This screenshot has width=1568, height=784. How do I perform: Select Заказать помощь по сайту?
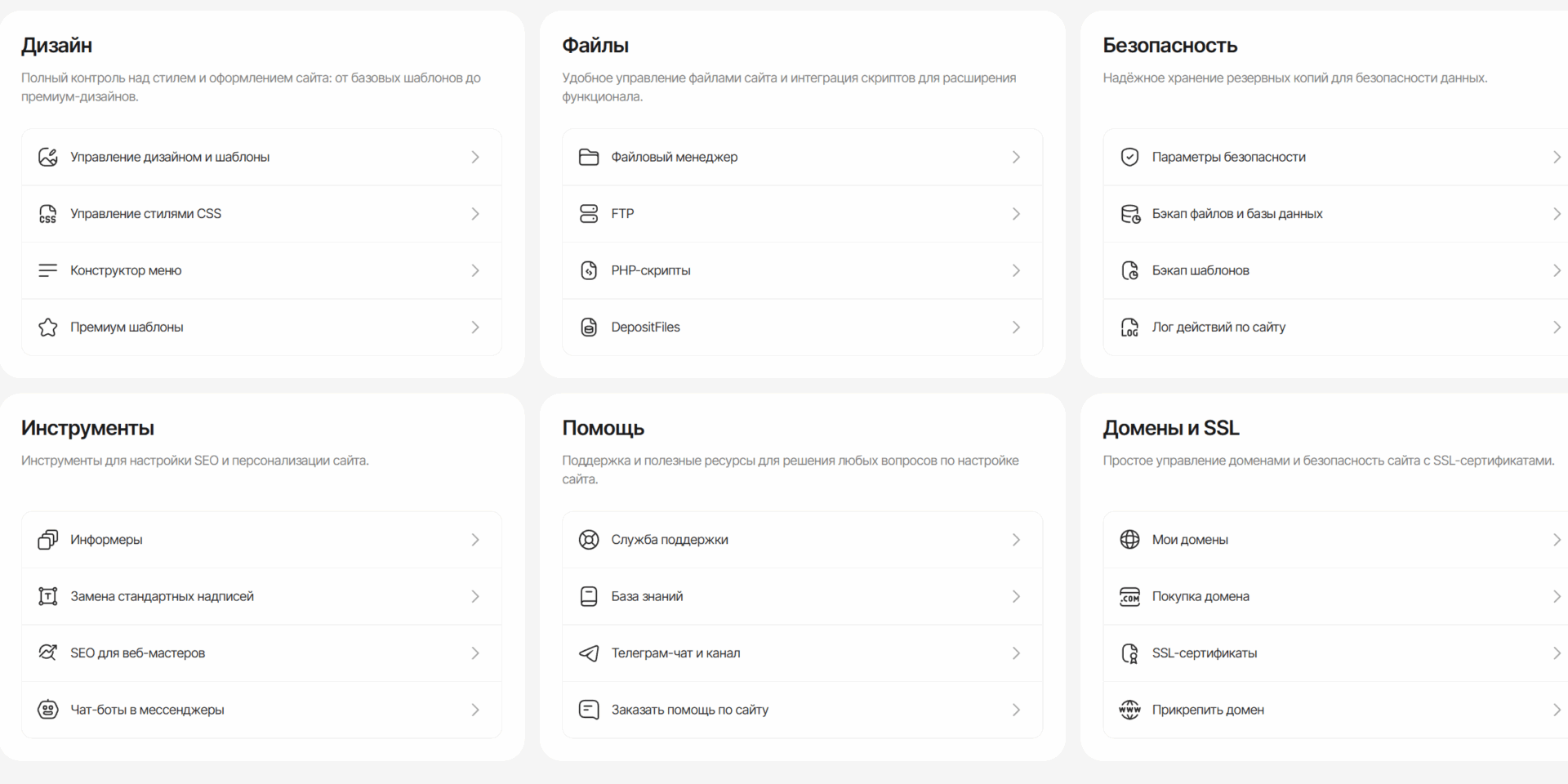(689, 710)
